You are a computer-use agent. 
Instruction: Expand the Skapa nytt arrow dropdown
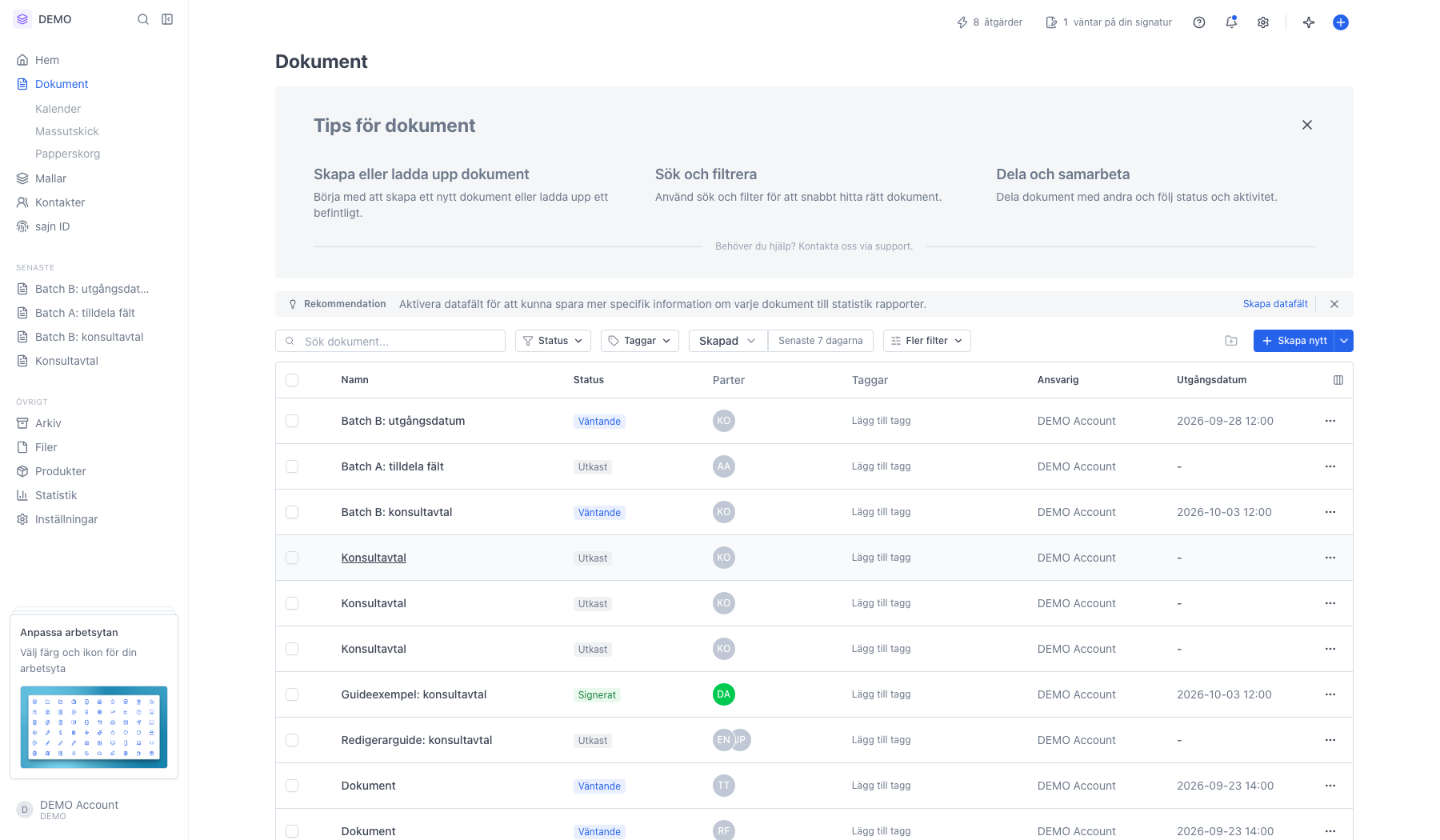coord(1345,341)
